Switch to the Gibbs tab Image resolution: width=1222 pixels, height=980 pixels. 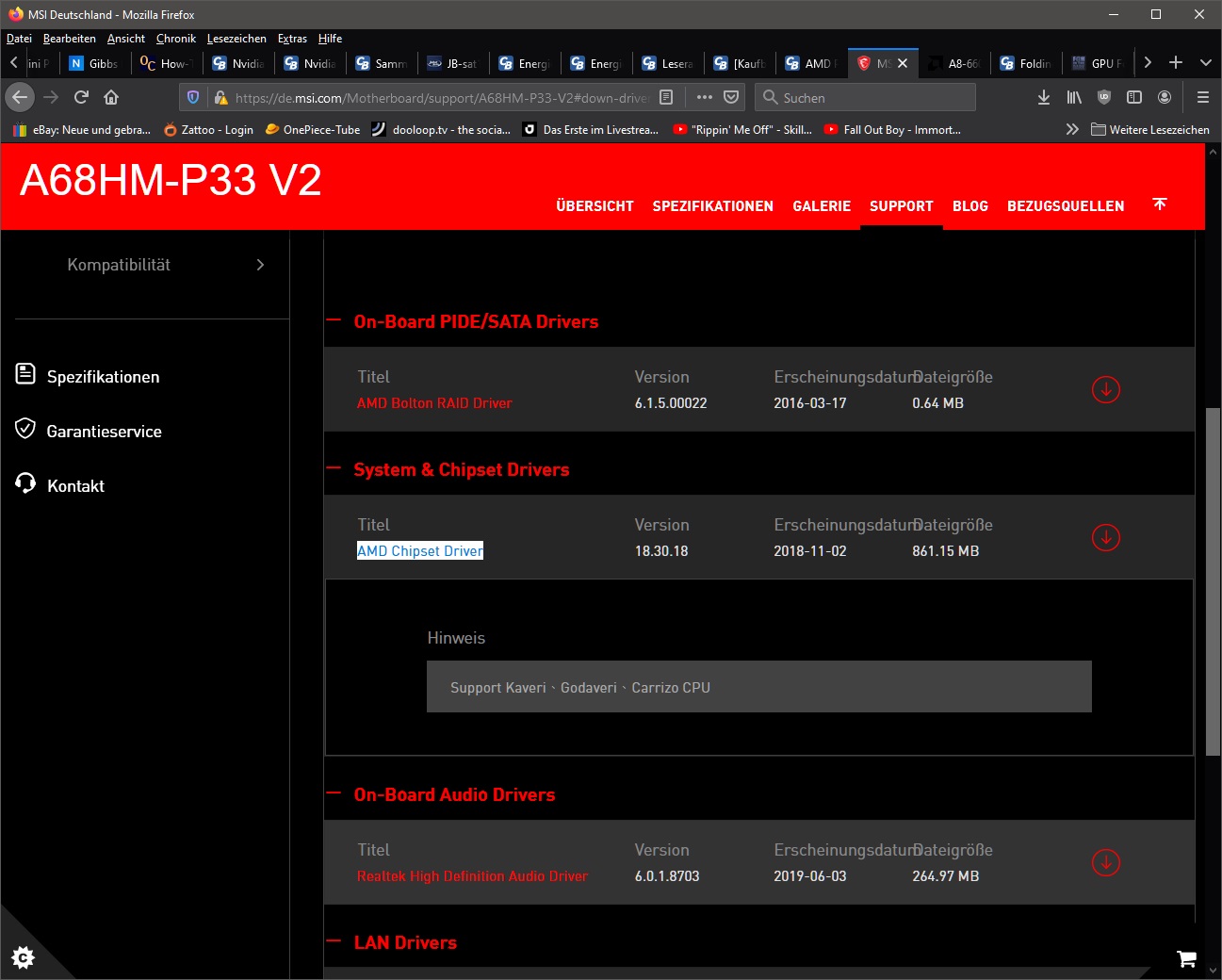coord(95,63)
